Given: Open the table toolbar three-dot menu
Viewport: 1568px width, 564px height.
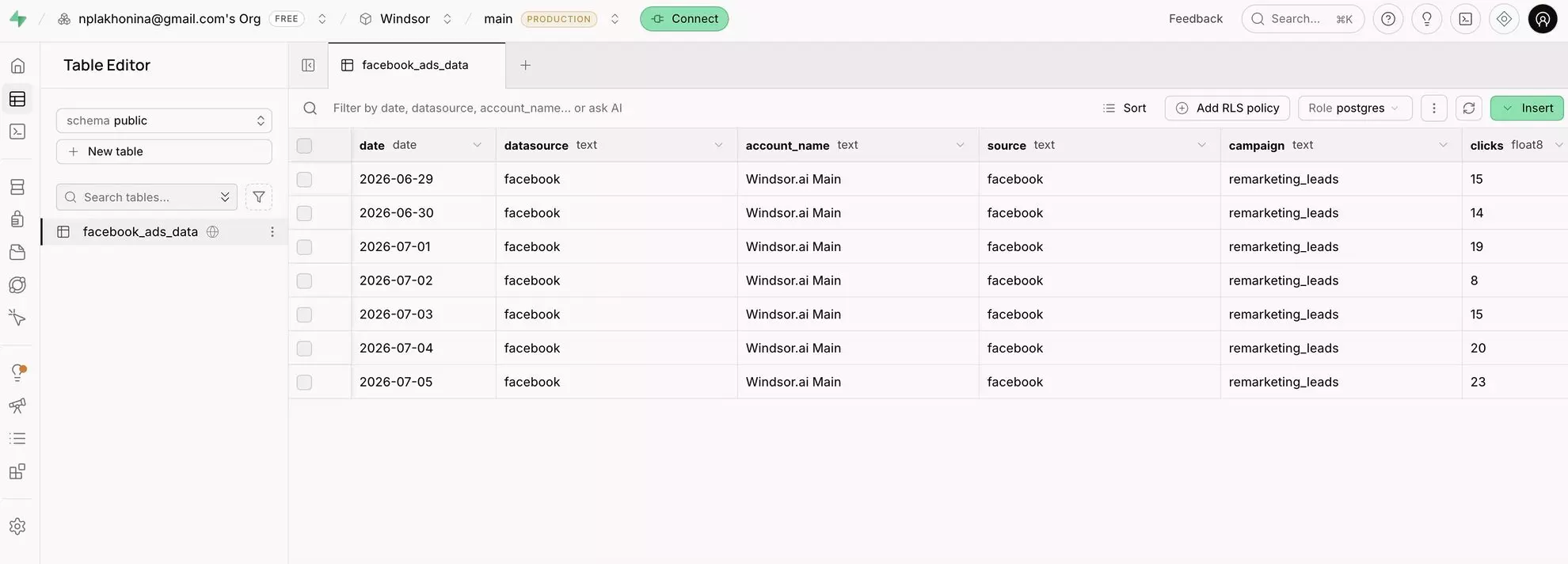Looking at the screenshot, I should [1434, 109].
